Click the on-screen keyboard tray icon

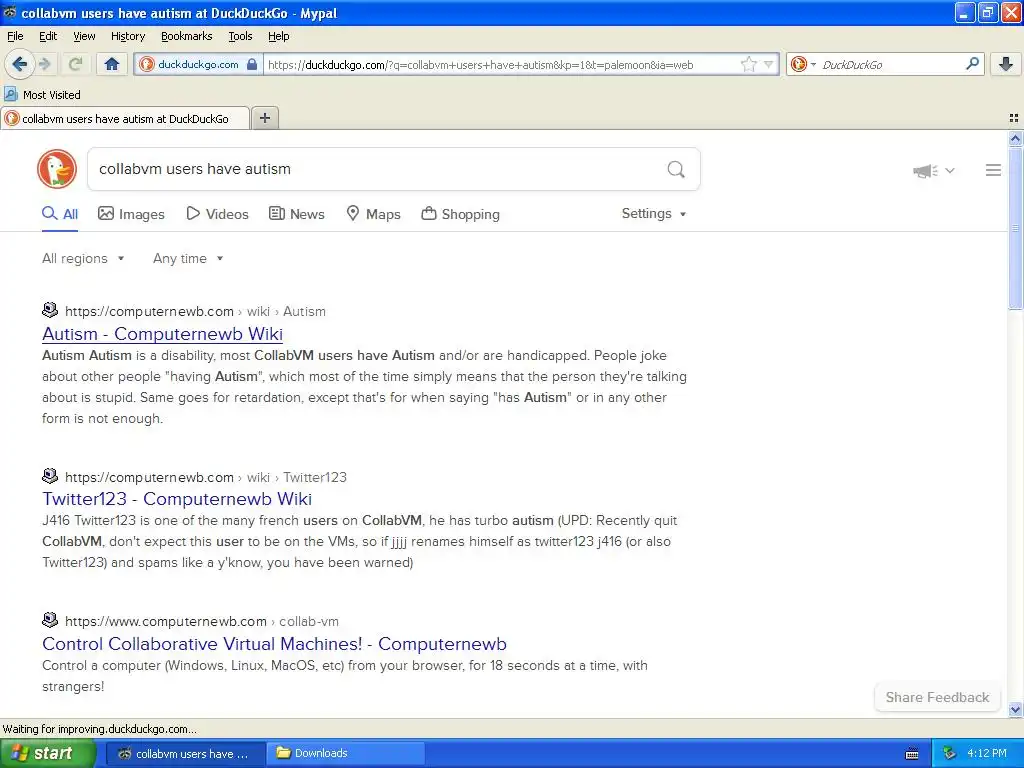(912, 754)
